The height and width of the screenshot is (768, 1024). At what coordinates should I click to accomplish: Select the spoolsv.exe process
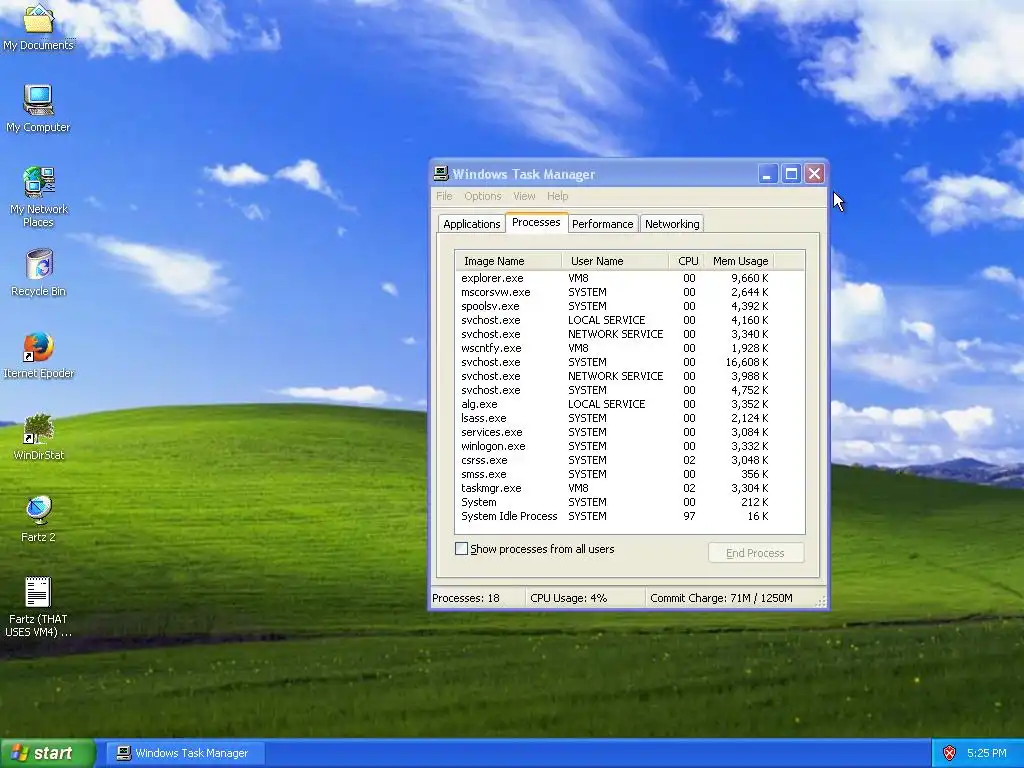click(x=630, y=306)
